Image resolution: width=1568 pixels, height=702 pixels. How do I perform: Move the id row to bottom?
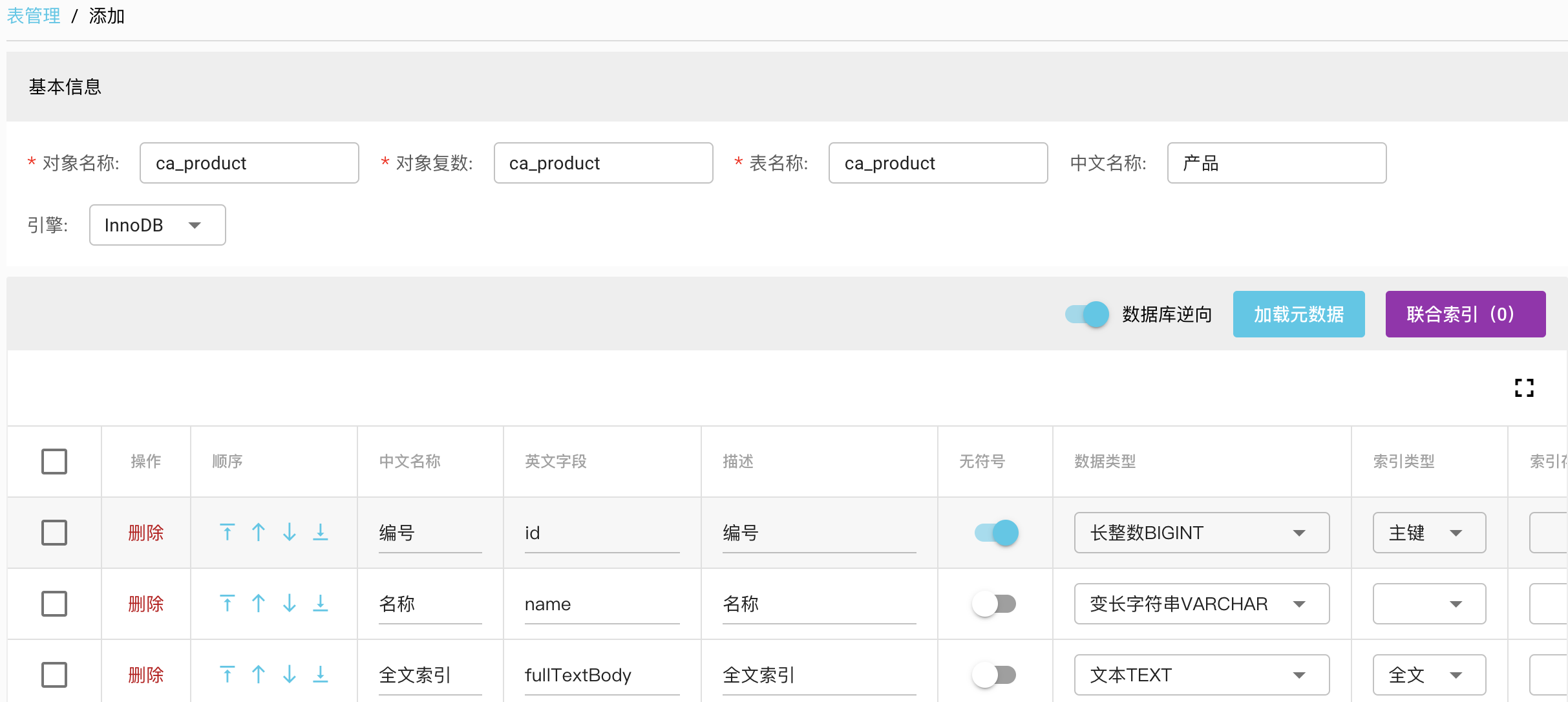[x=320, y=532]
